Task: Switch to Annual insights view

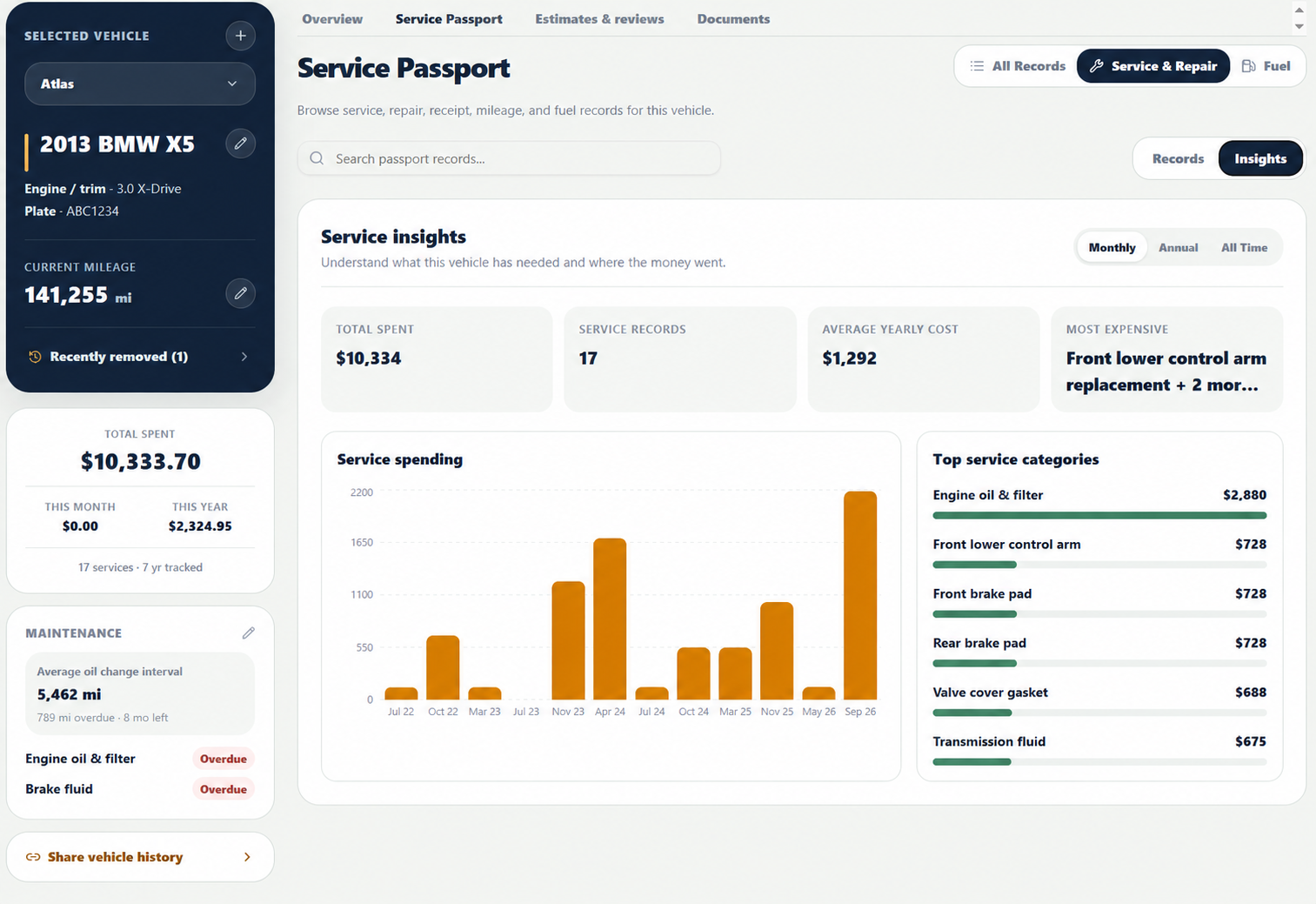Action: click(x=1178, y=247)
